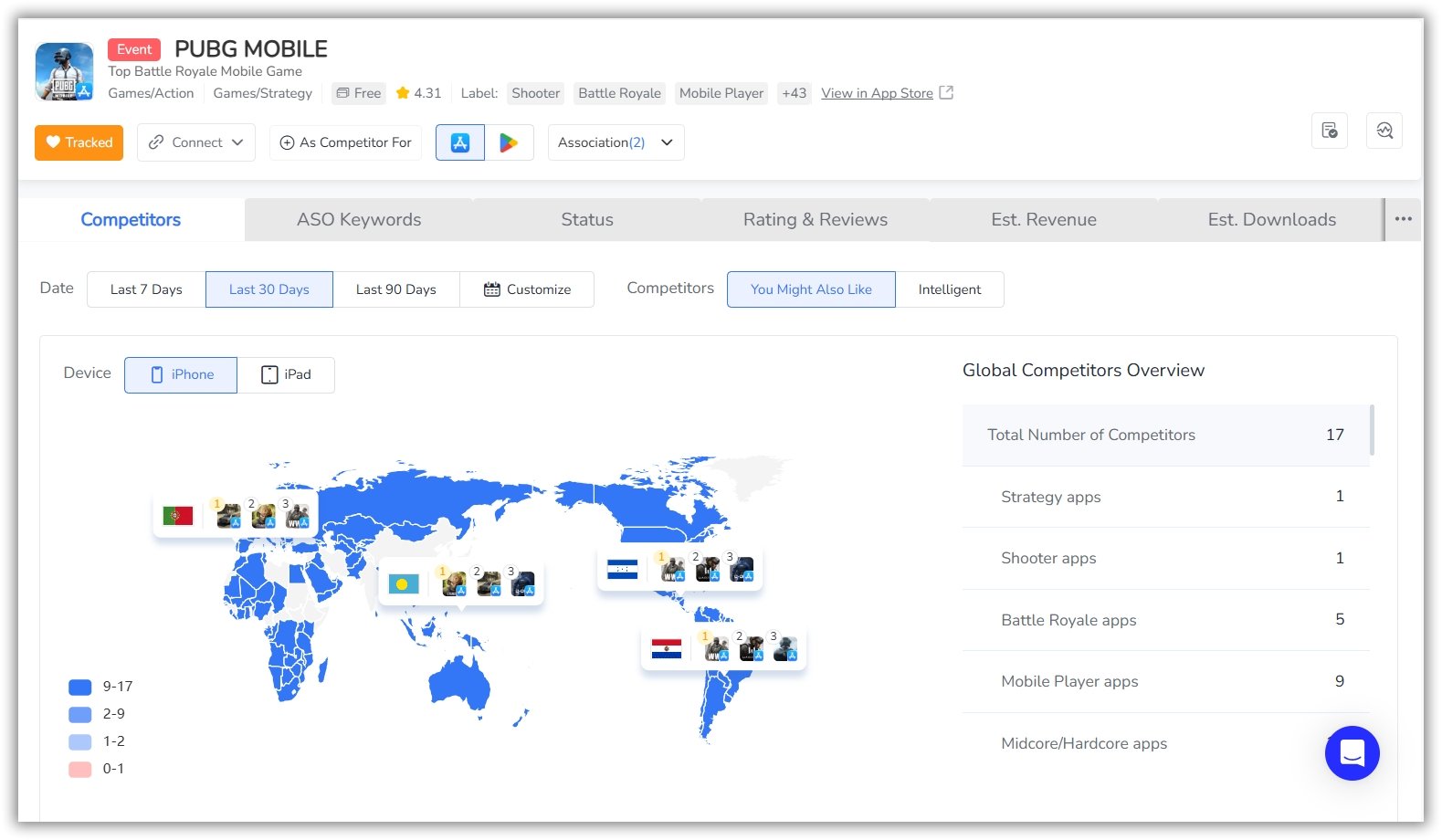Expand the +43 more labels tag
Screen dimensions: 1442x840
coord(795,93)
